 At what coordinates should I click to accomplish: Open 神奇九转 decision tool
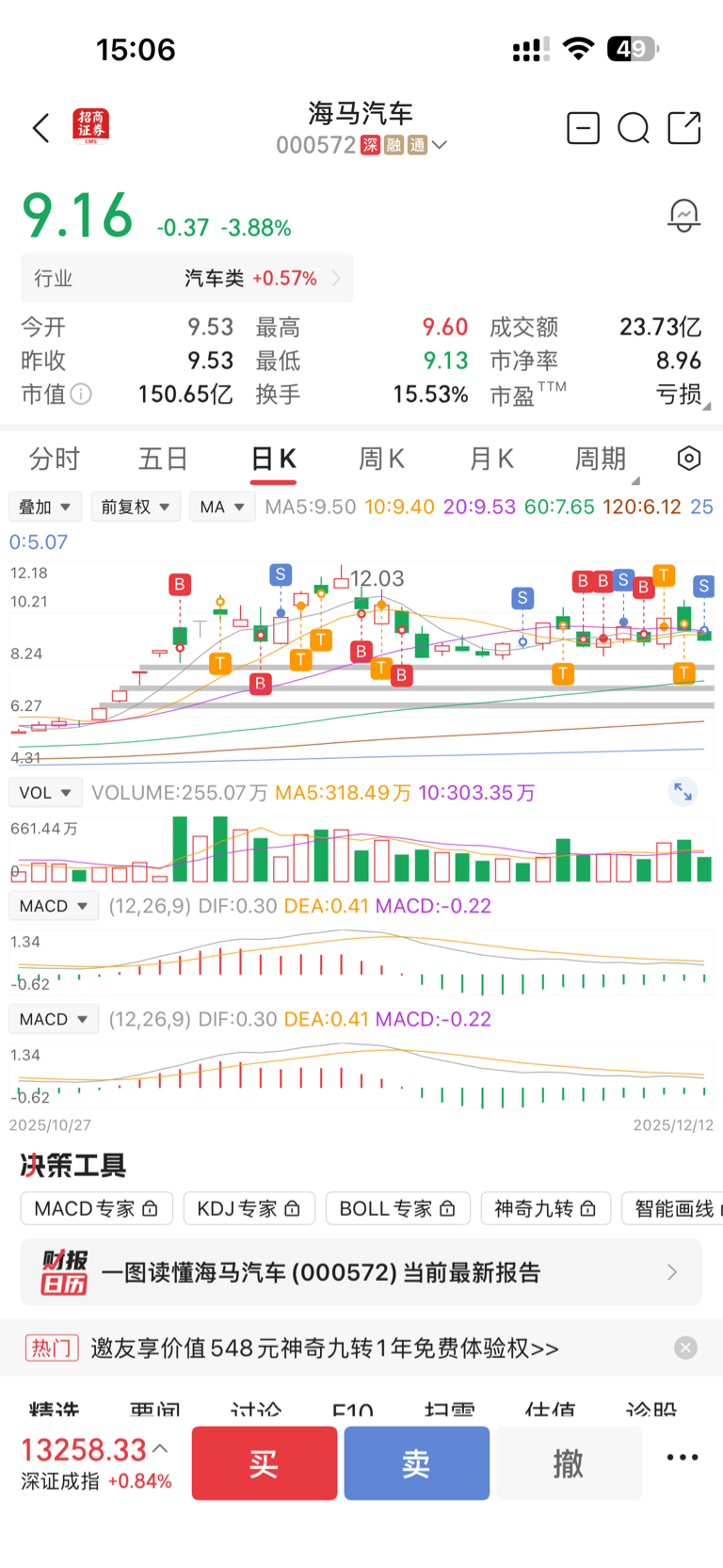click(x=546, y=1208)
